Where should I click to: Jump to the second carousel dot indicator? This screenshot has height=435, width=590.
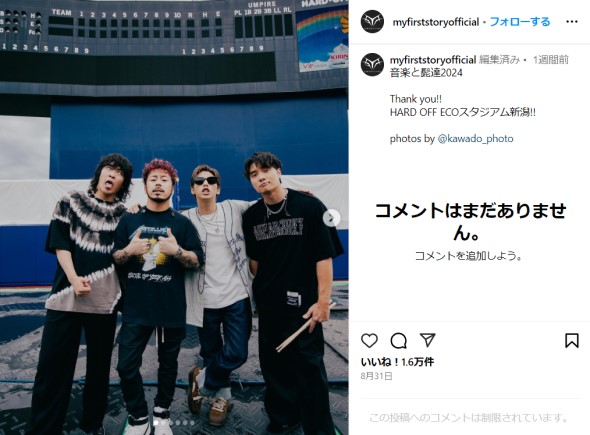pyautogui.click(x=163, y=423)
